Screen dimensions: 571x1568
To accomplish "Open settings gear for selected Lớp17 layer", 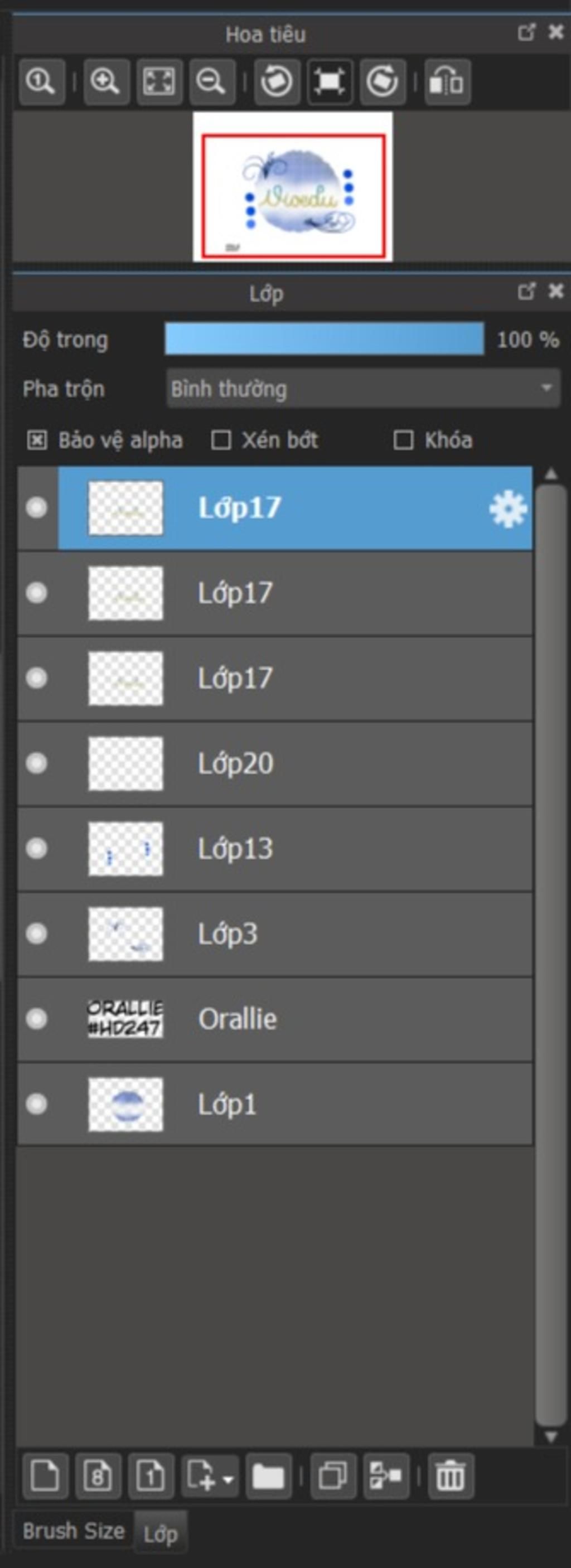I will pyautogui.click(x=509, y=508).
